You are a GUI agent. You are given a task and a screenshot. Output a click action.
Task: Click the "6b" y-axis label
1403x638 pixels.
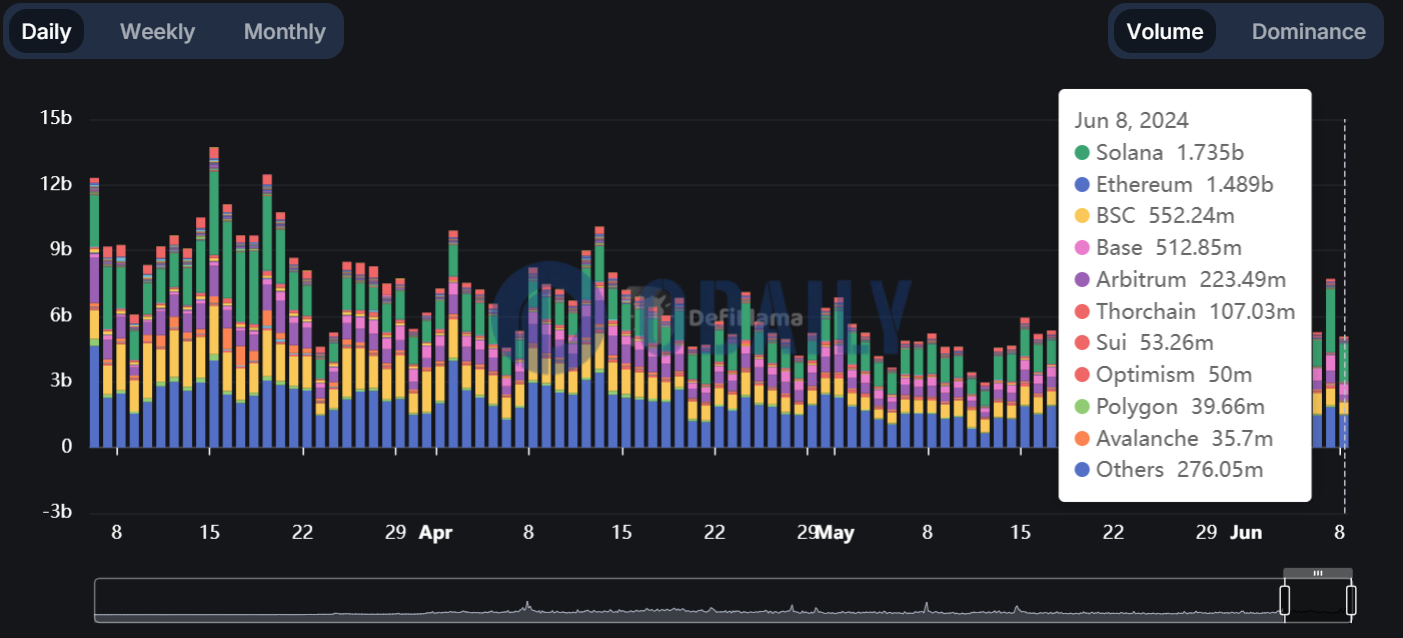click(x=60, y=315)
